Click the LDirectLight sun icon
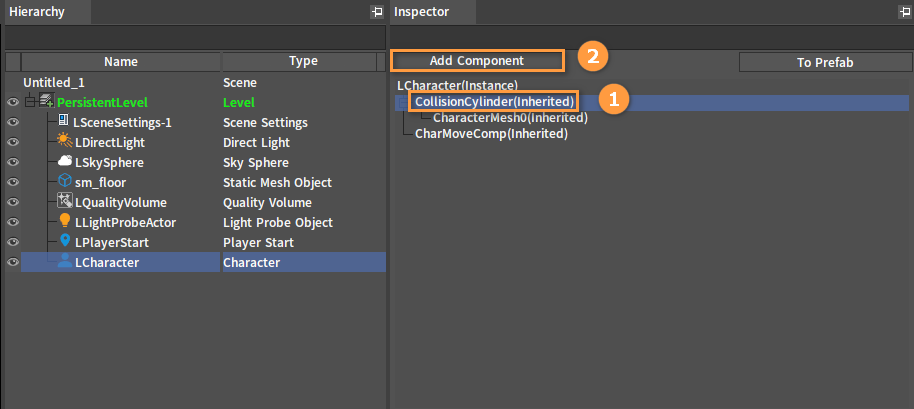The image size is (914, 409). [64, 142]
